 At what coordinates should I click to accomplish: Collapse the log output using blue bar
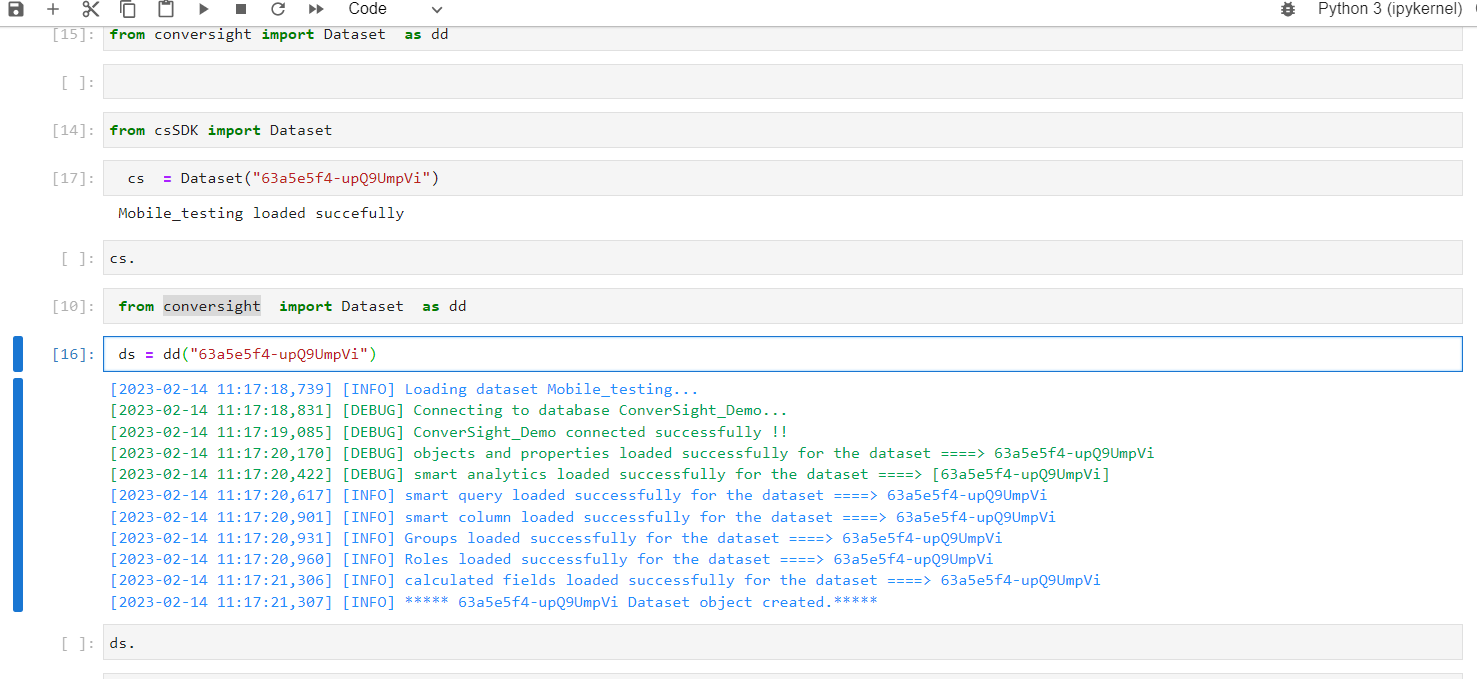coord(18,495)
